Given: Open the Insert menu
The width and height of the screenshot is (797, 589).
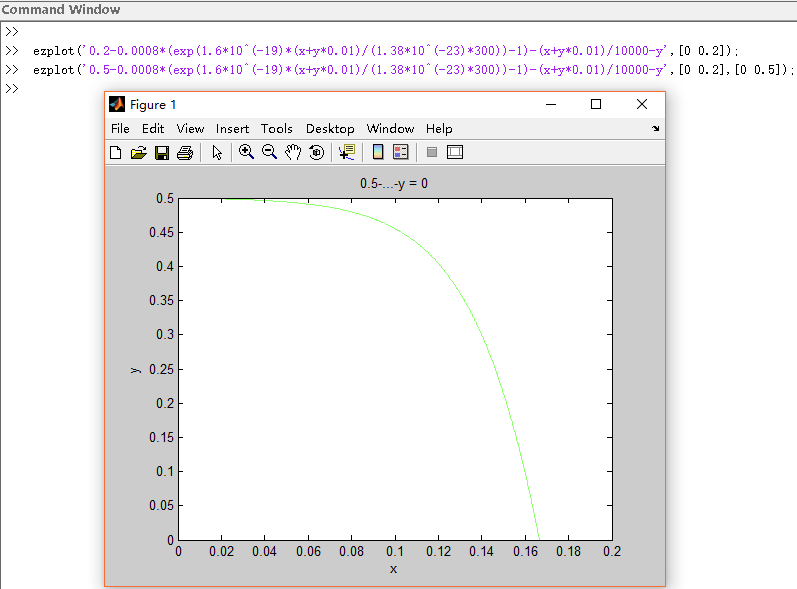Looking at the screenshot, I should point(232,129).
